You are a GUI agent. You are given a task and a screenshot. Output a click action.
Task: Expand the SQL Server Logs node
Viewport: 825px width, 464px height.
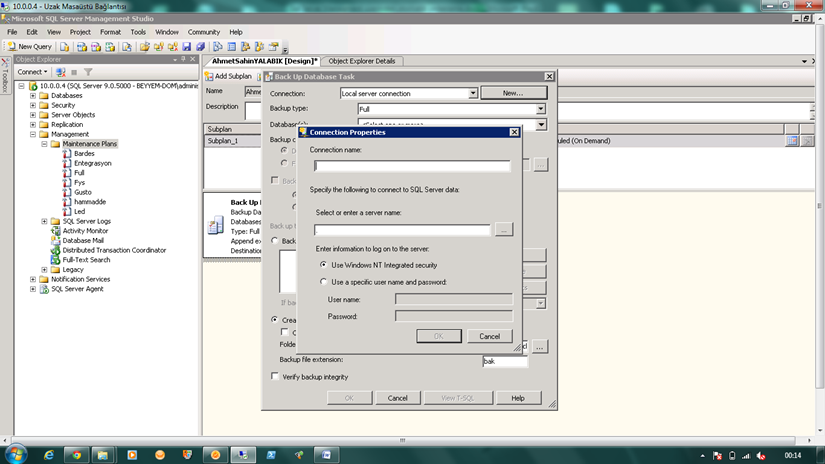[44, 221]
